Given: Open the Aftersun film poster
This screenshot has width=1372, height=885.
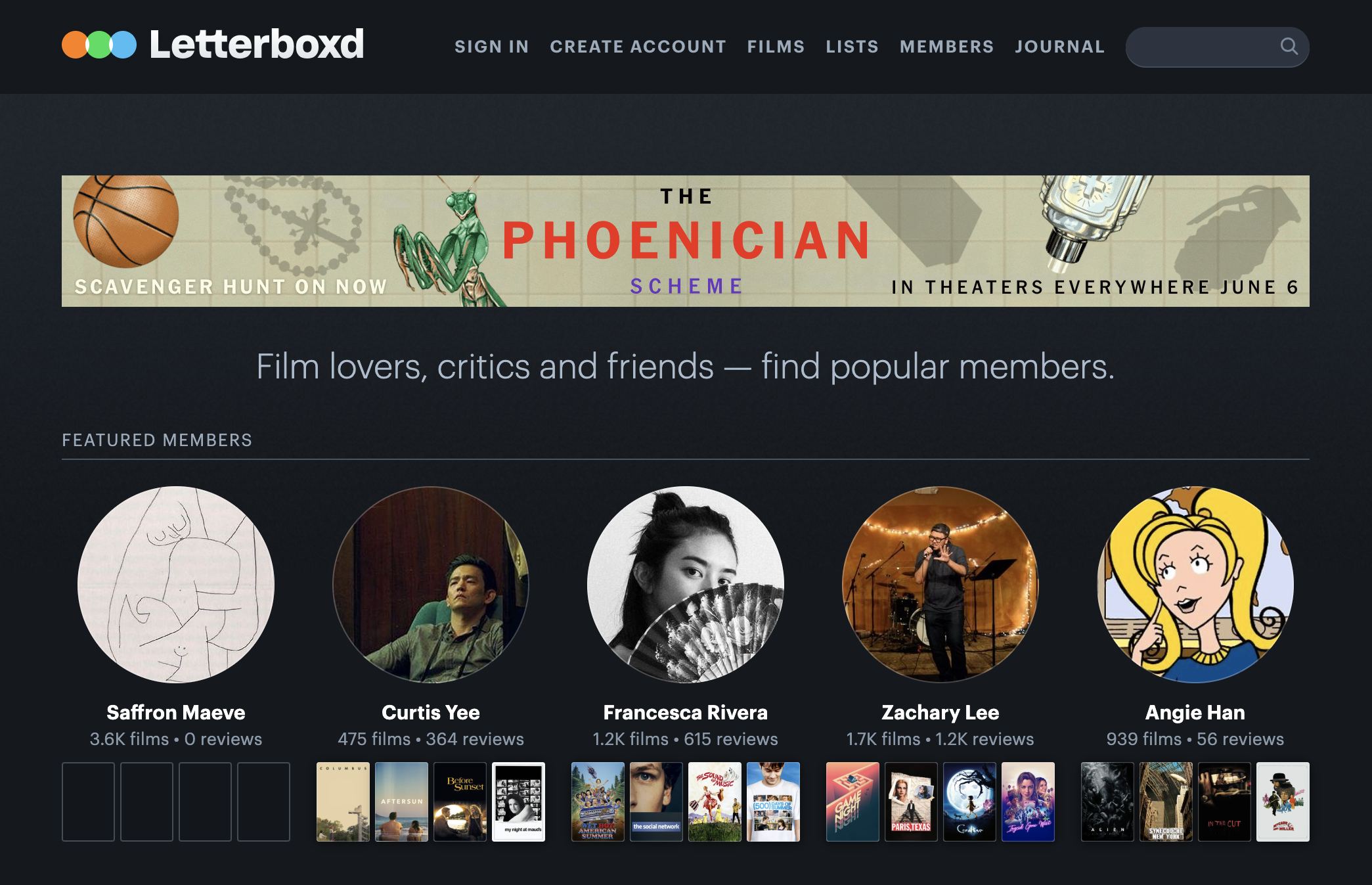Looking at the screenshot, I should point(401,802).
